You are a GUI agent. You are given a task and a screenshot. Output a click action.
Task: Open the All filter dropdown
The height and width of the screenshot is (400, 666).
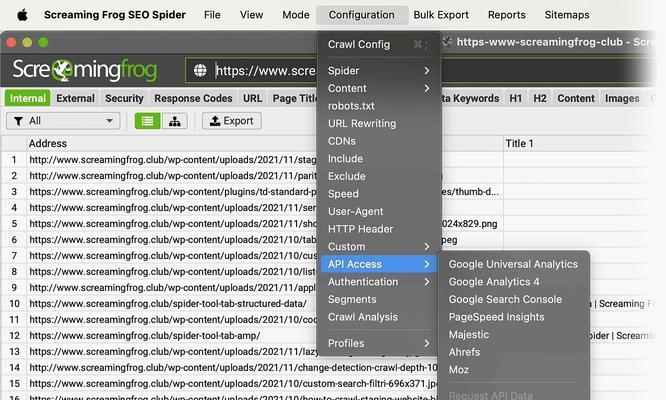click(x=63, y=121)
